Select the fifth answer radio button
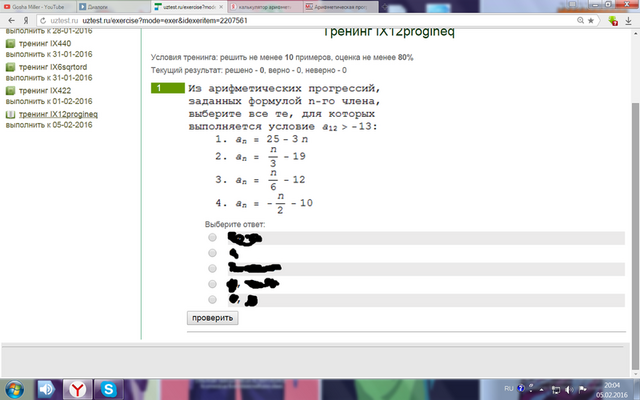This screenshot has height=400, width=640. click(x=212, y=300)
